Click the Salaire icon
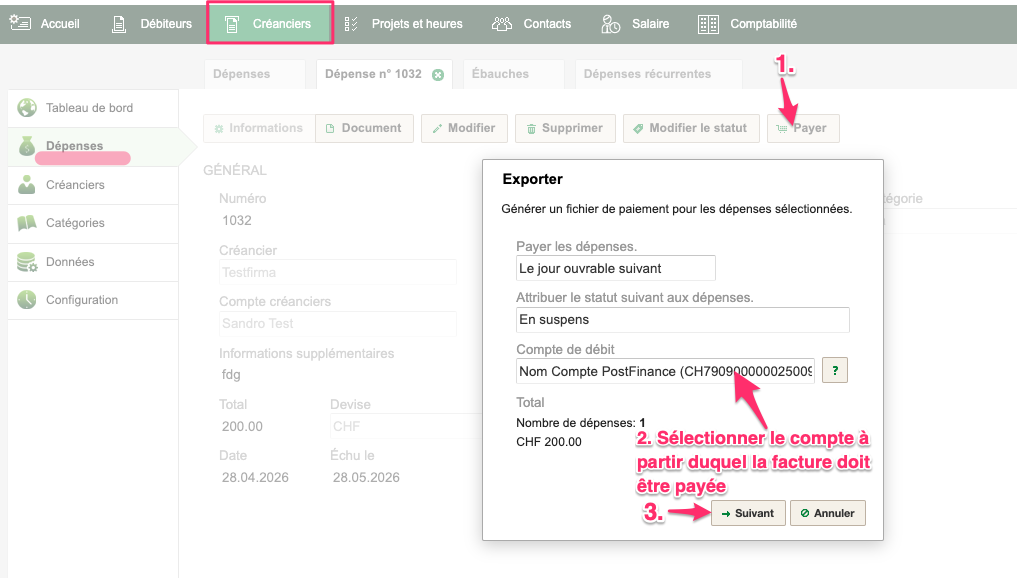This screenshot has height=578, width=1017. point(610,24)
